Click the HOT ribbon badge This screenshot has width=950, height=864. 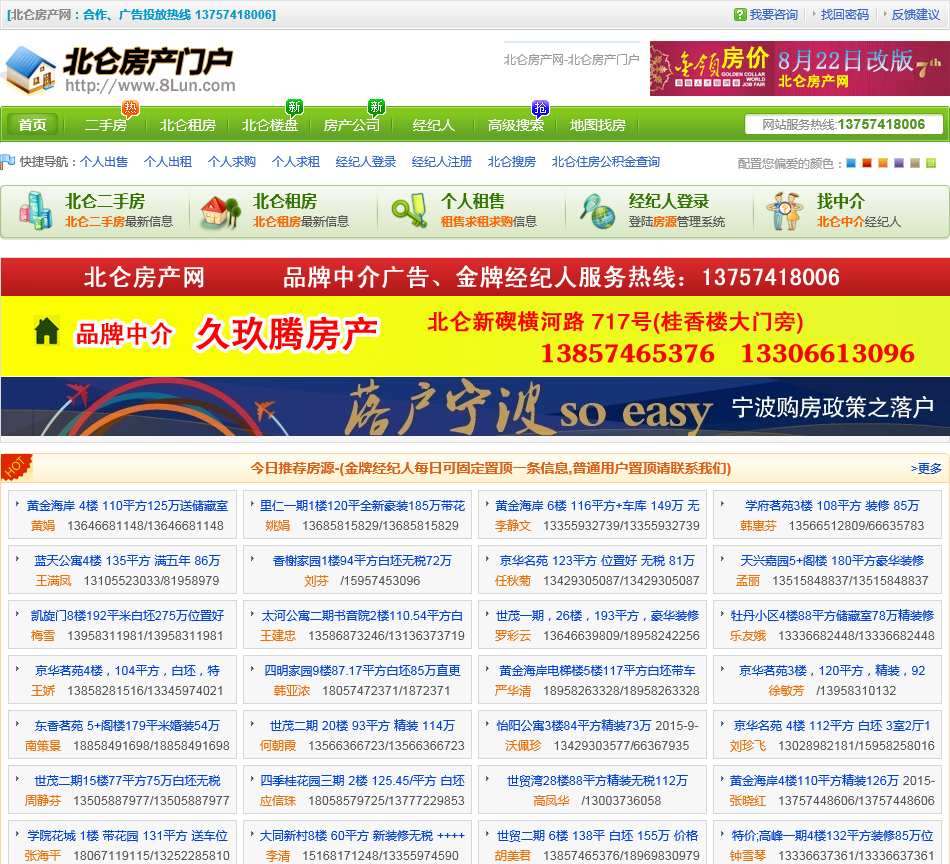pos(16,467)
